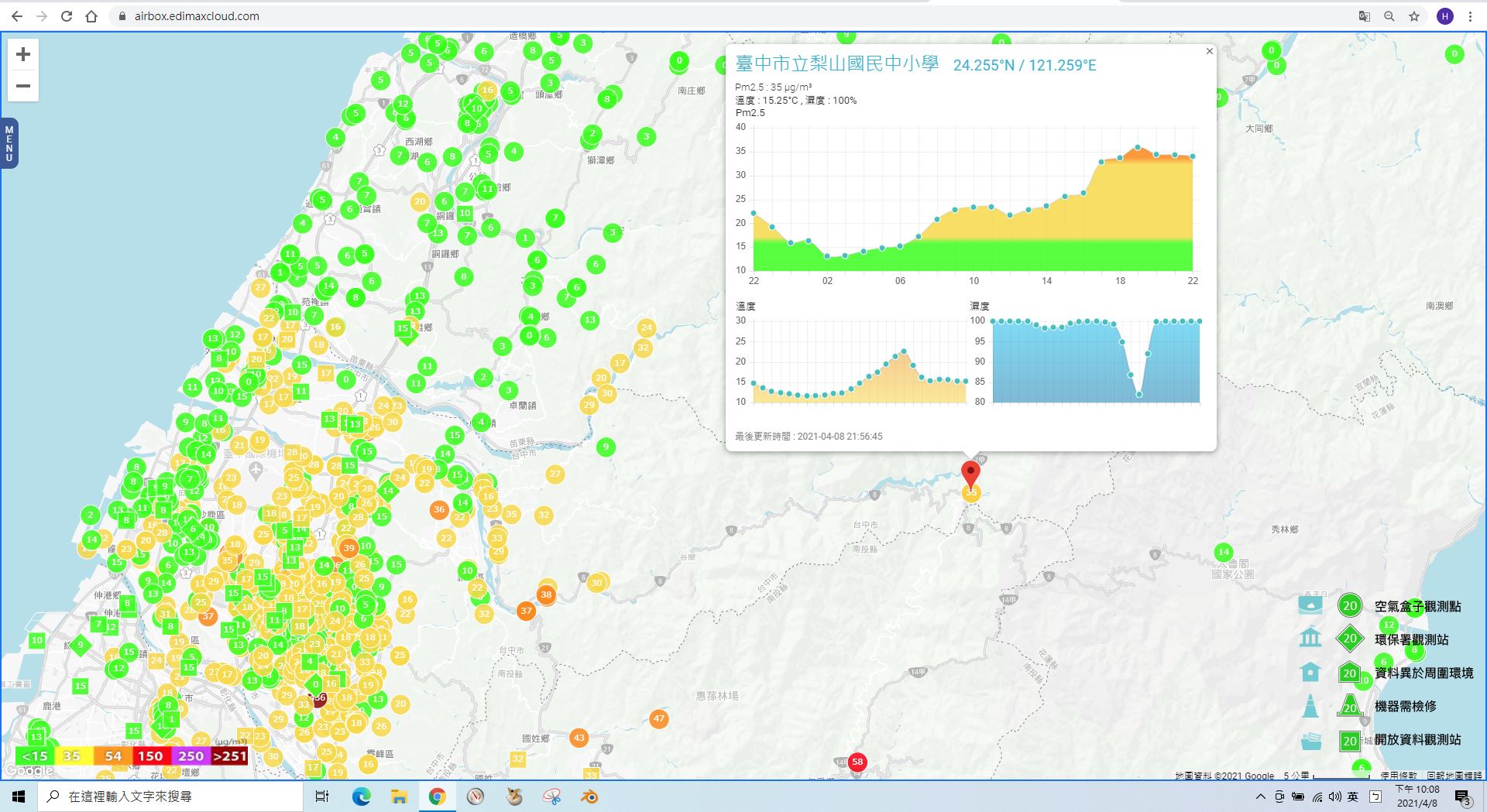1487x812 pixels.
Task: Select green 14 marker near 太魯閣國家公園
Action: (1223, 552)
